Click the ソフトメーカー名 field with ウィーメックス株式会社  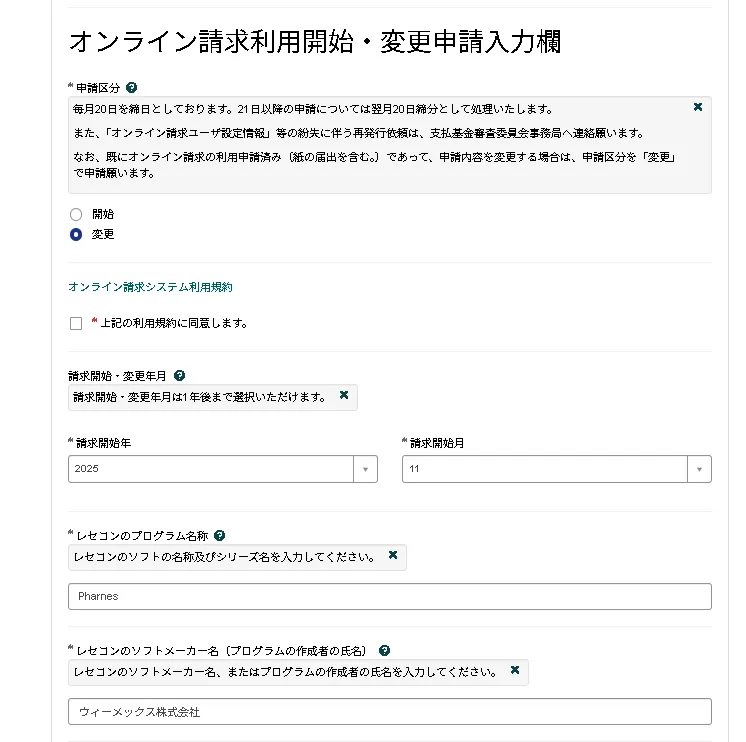[x=389, y=711]
